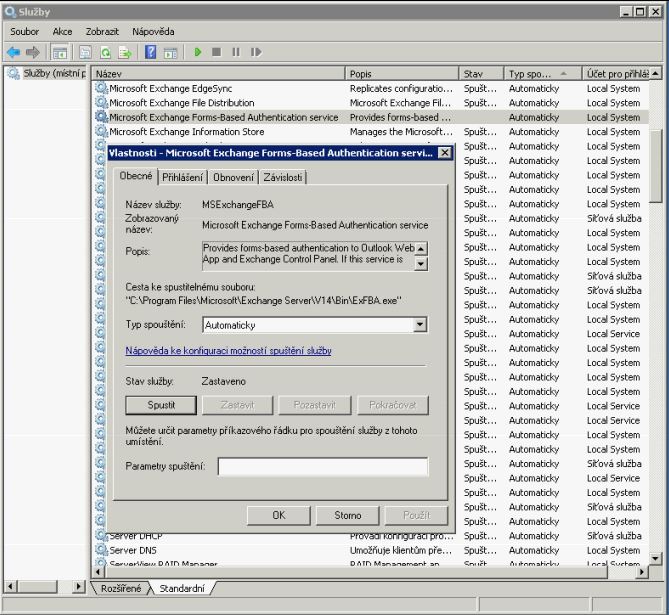This screenshot has height=615, width=669.
Task: Open the Soubor menu
Action: point(24,32)
